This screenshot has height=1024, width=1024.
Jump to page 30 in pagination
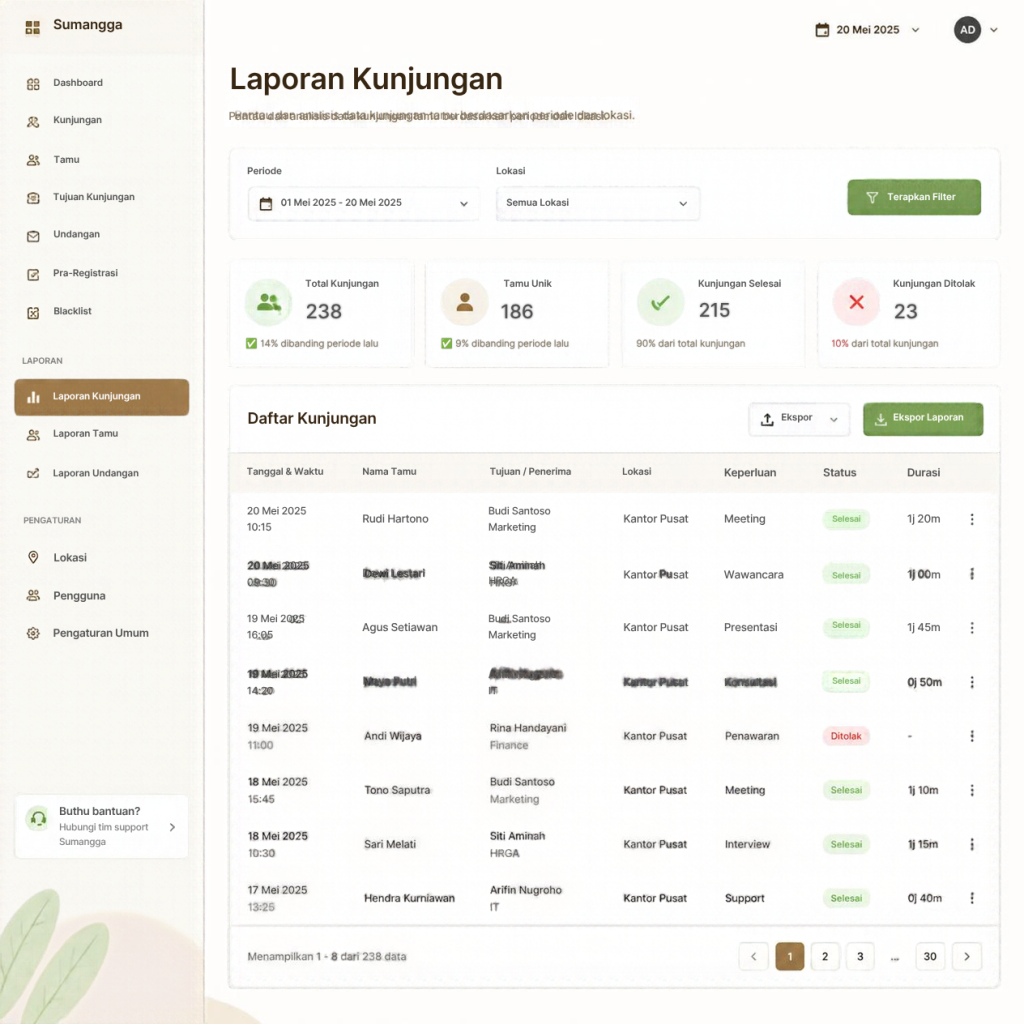[x=930, y=957]
